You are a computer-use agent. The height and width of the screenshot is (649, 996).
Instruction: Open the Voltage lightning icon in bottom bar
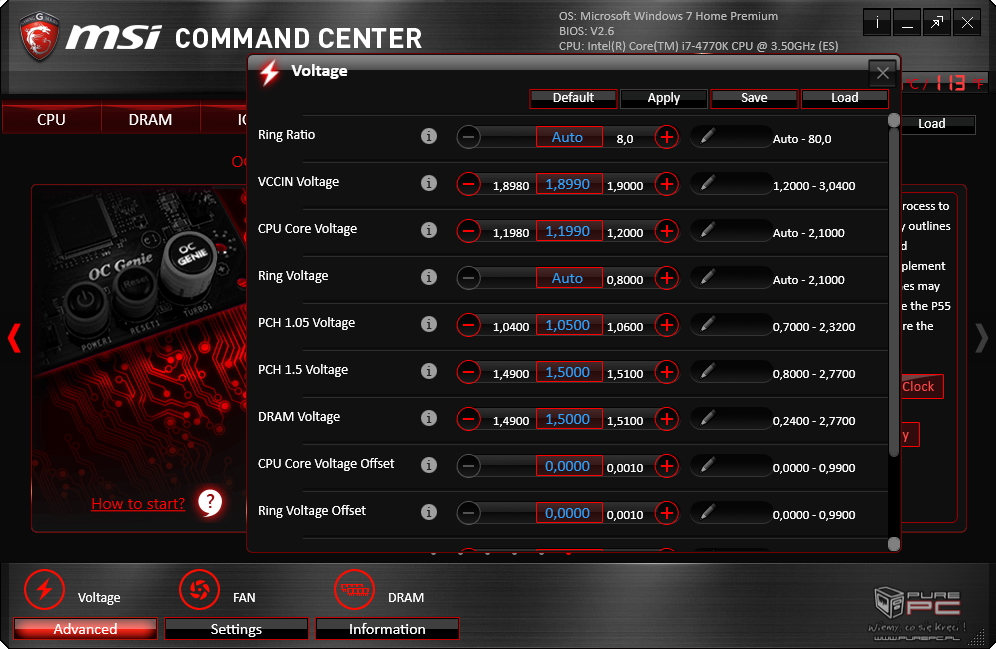44,589
